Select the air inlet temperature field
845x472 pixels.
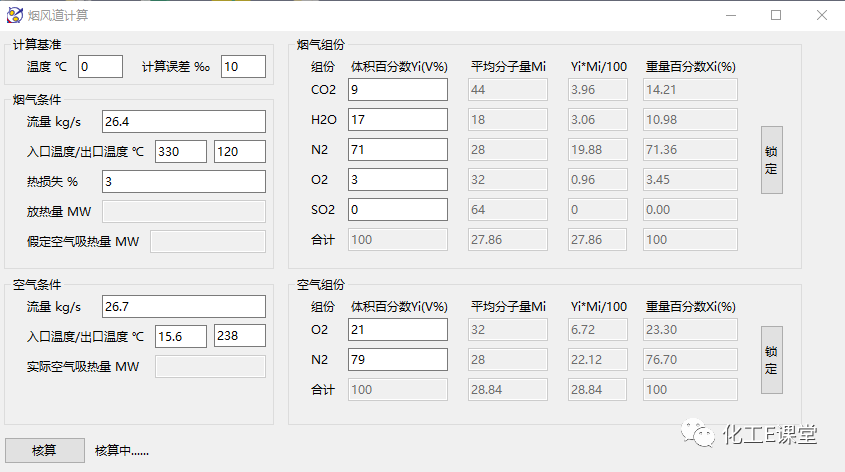pos(180,336)
